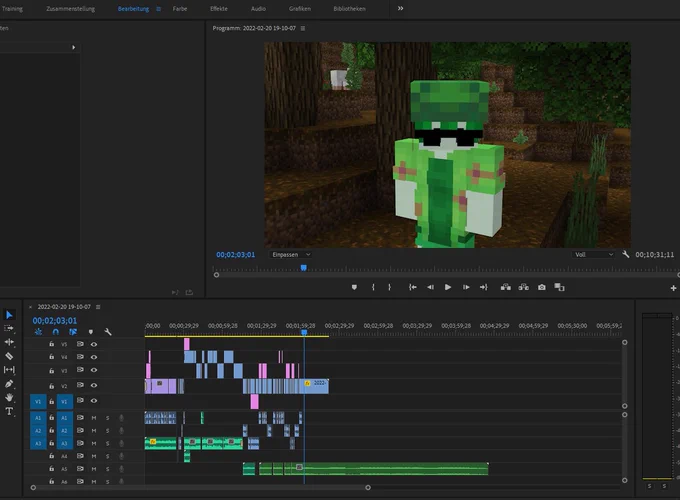Open the timeline display settings wrench
The image size is (680, 500).
click(108, 332)
